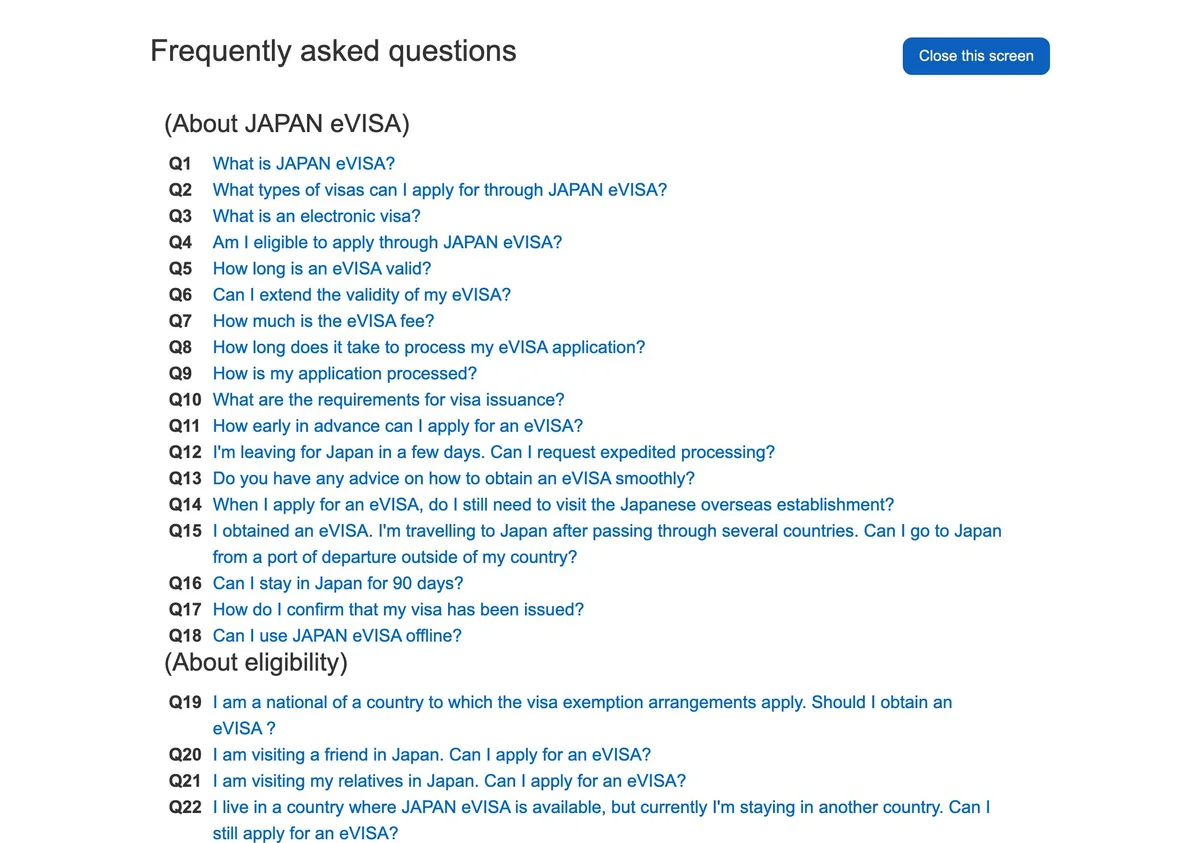View 'How early in advance can I apply'

point(398,426)
